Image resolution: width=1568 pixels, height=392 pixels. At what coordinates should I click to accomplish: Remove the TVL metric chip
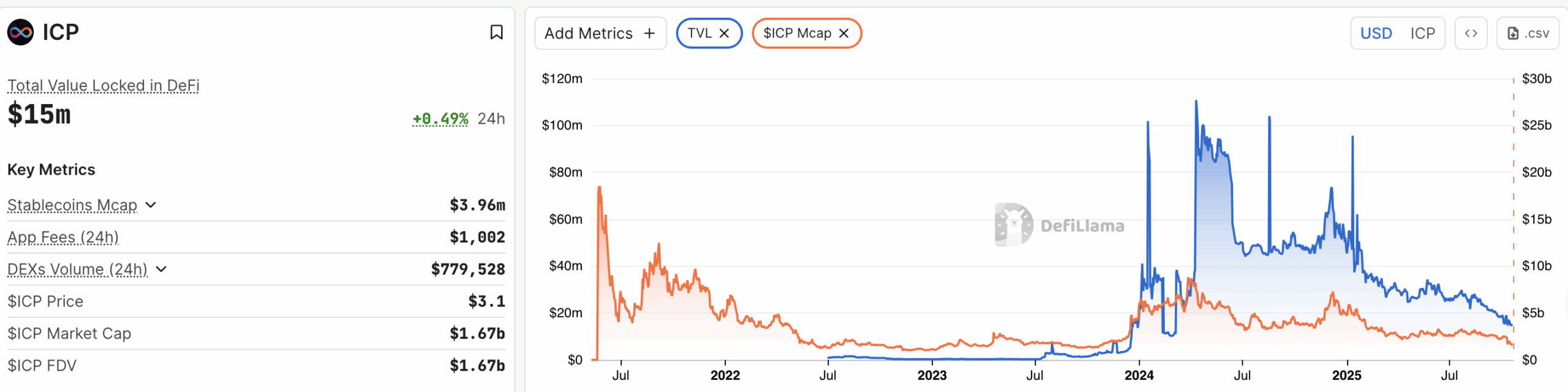pyautogui.click(x=724, y=34)
